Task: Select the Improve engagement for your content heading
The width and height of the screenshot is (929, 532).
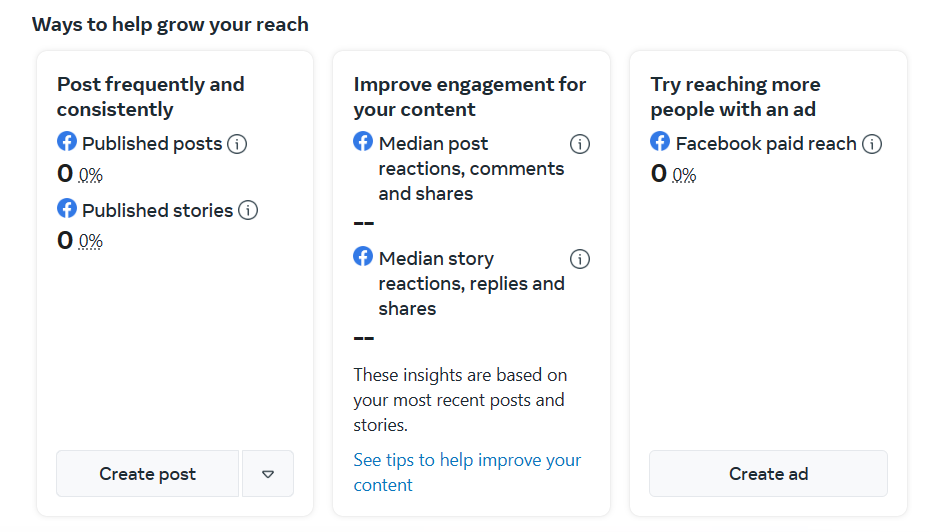Action: [x=469, y=97]
